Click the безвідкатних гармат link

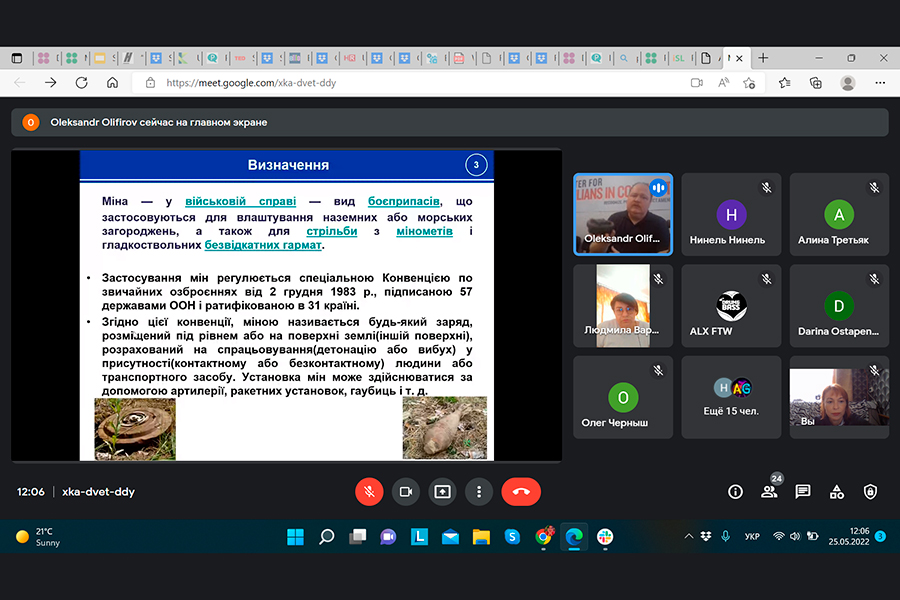(263, 245)
